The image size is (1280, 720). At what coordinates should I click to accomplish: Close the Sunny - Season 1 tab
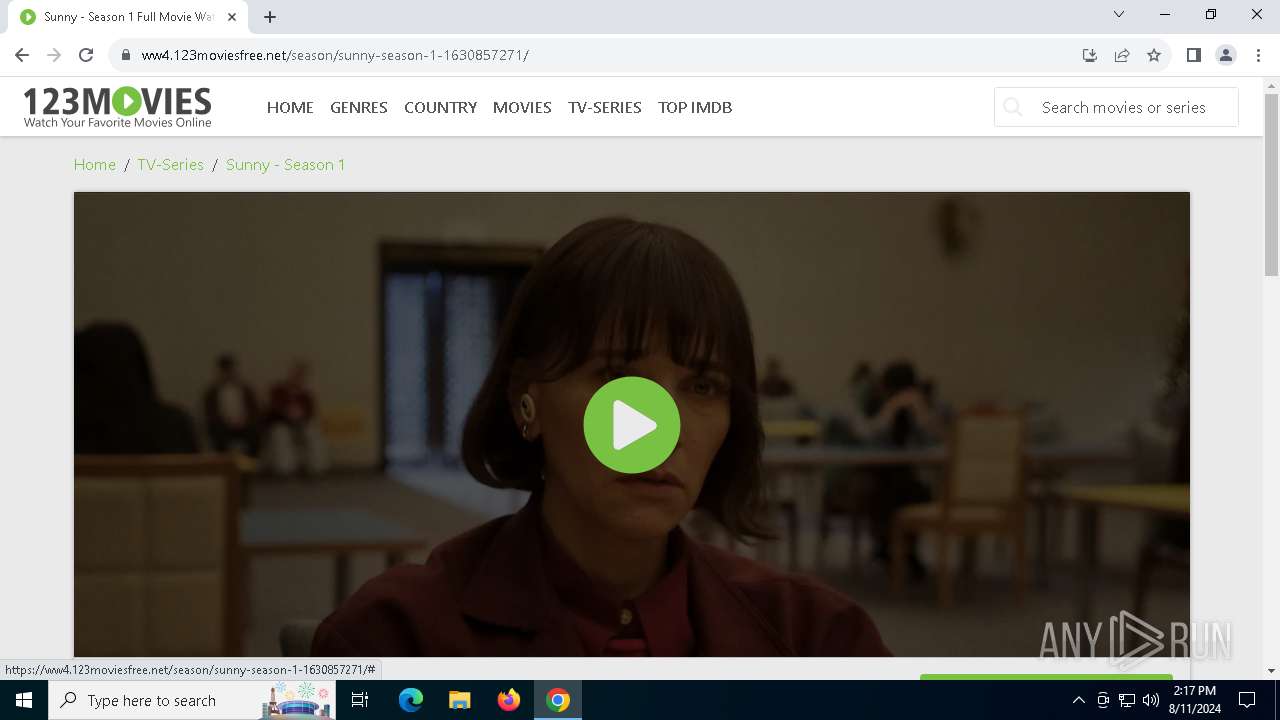(232, 17)
